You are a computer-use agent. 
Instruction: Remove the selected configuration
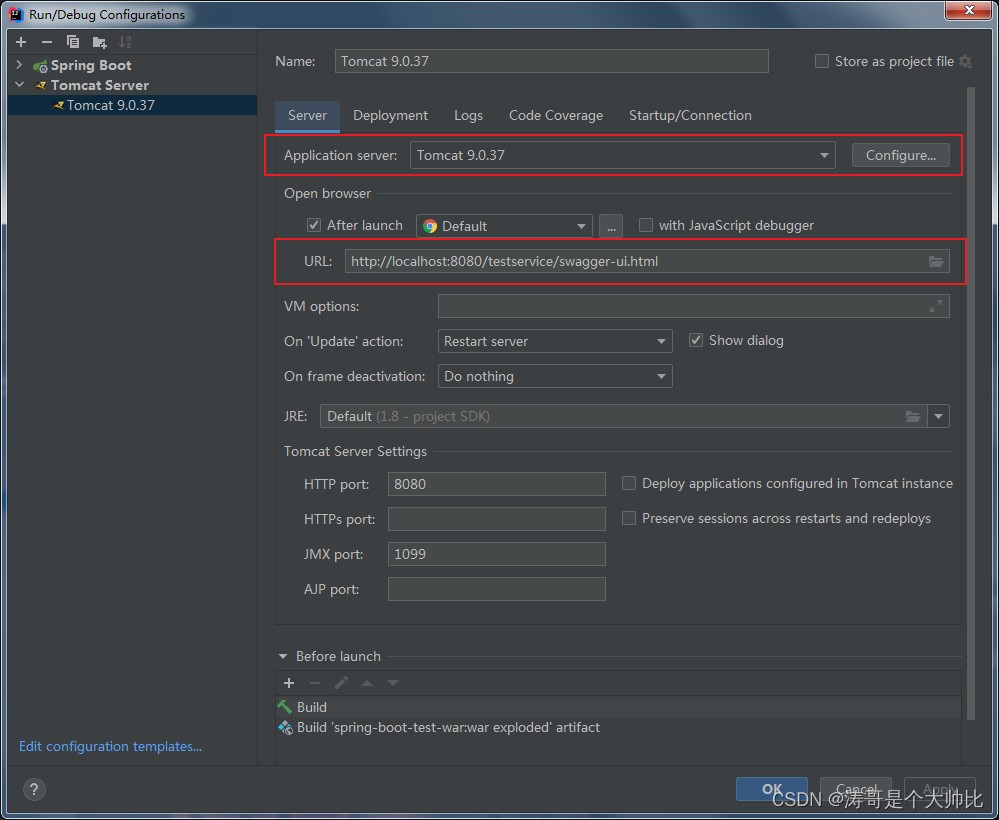[x=47, y=42]
